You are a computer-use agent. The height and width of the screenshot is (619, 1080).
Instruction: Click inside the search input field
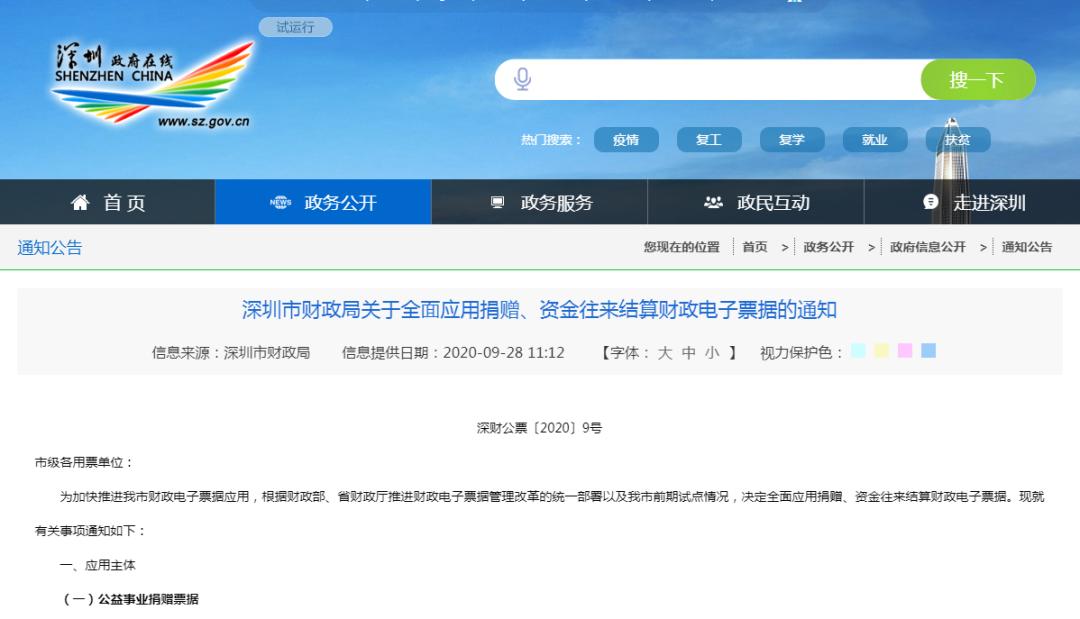(700, 79)
